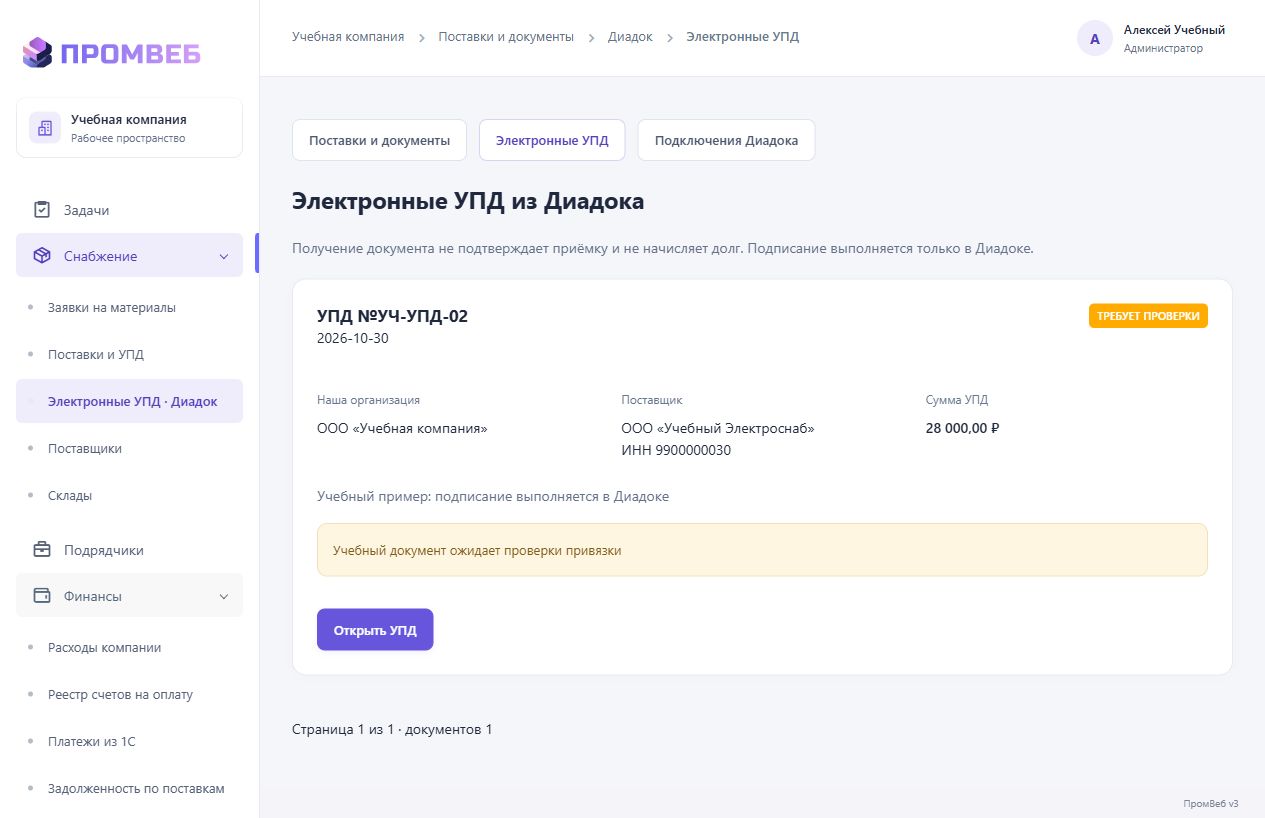Follow the Диадок breadcrumb link
1265x818 pixels.
630,37
